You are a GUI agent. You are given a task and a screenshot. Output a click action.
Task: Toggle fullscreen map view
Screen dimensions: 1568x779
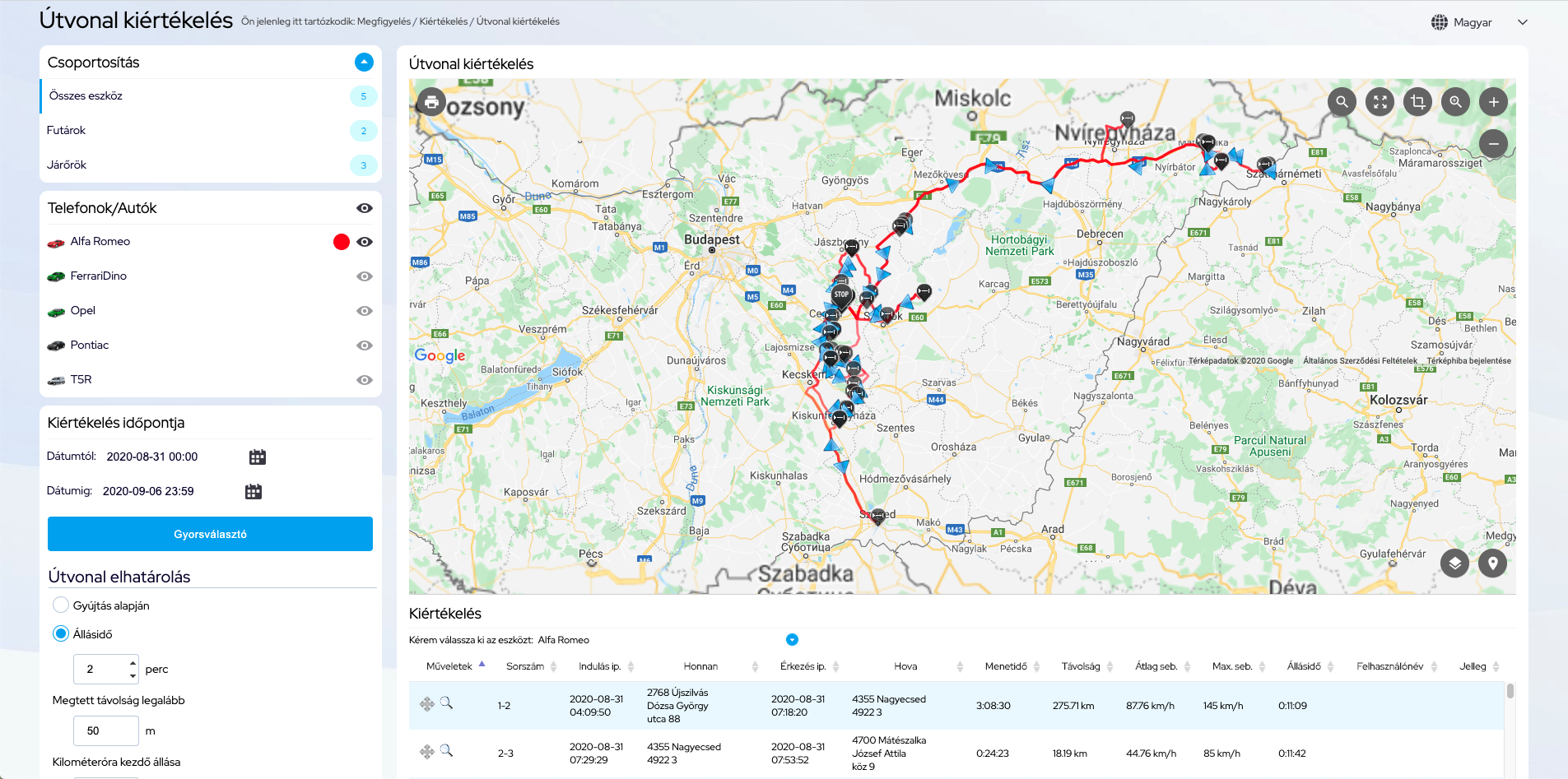(1380, 102)
